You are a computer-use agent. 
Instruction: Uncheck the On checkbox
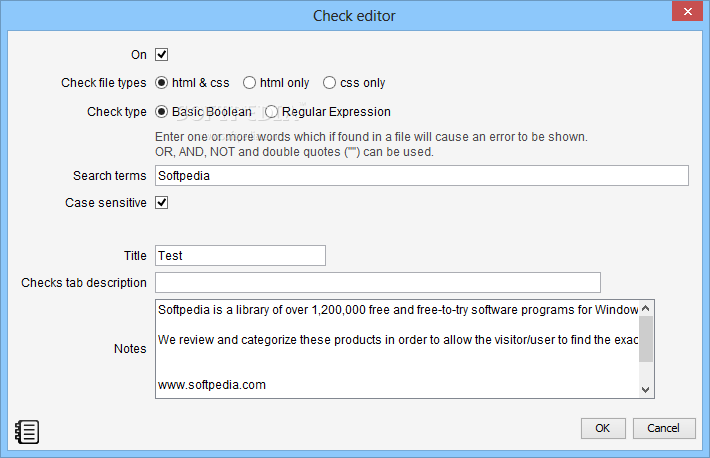162,55
